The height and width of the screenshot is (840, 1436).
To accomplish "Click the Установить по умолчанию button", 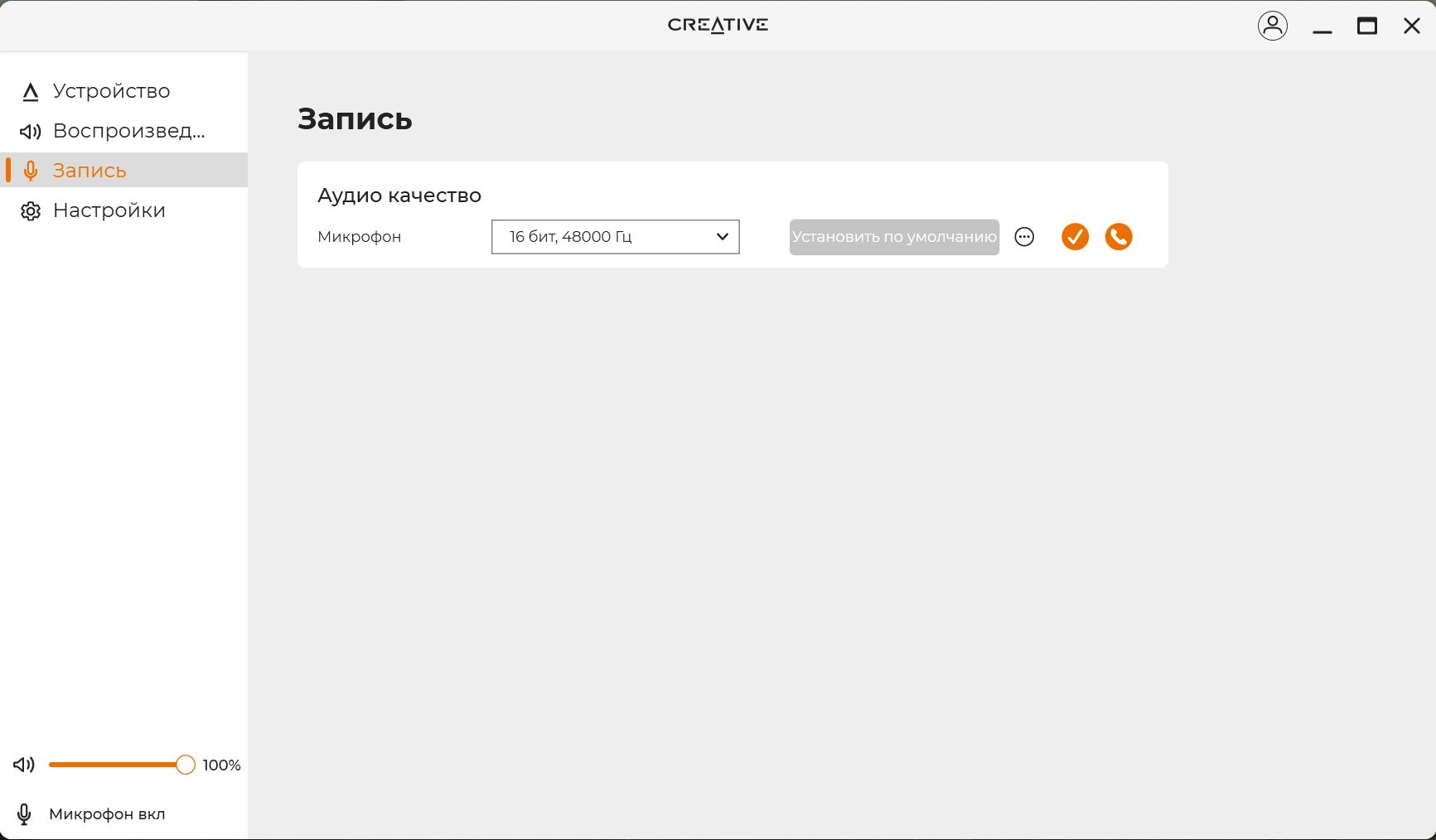I will pyautogui.click(x=894, y=237).
